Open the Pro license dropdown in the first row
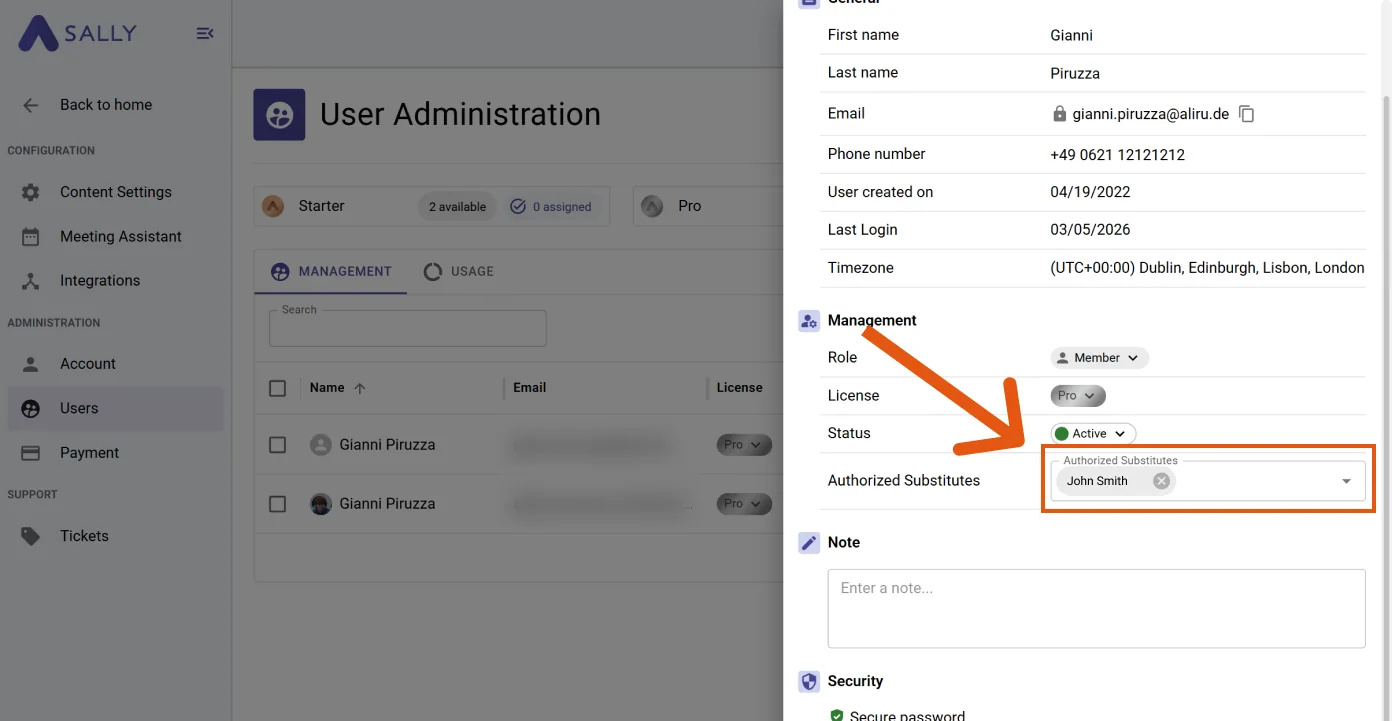The width and height of the screenshot is (1392, 721). [x=744, y=445]
